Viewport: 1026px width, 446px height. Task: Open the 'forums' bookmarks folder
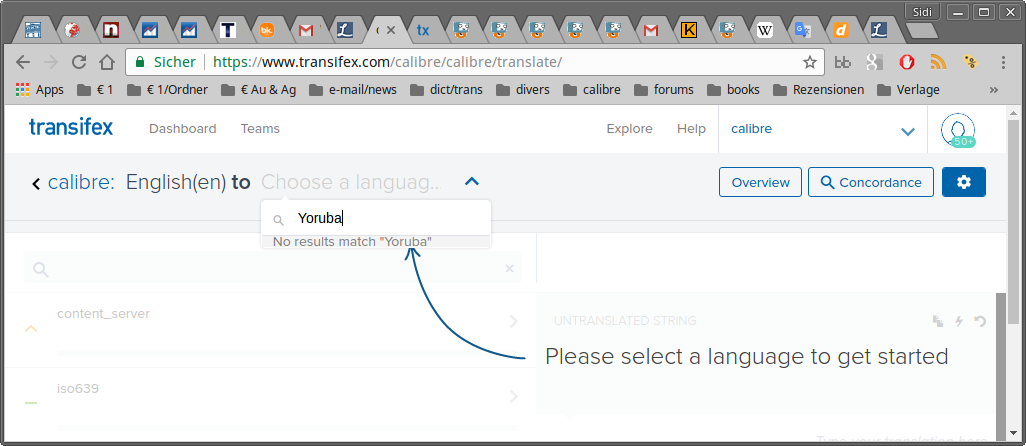point(664,90)
